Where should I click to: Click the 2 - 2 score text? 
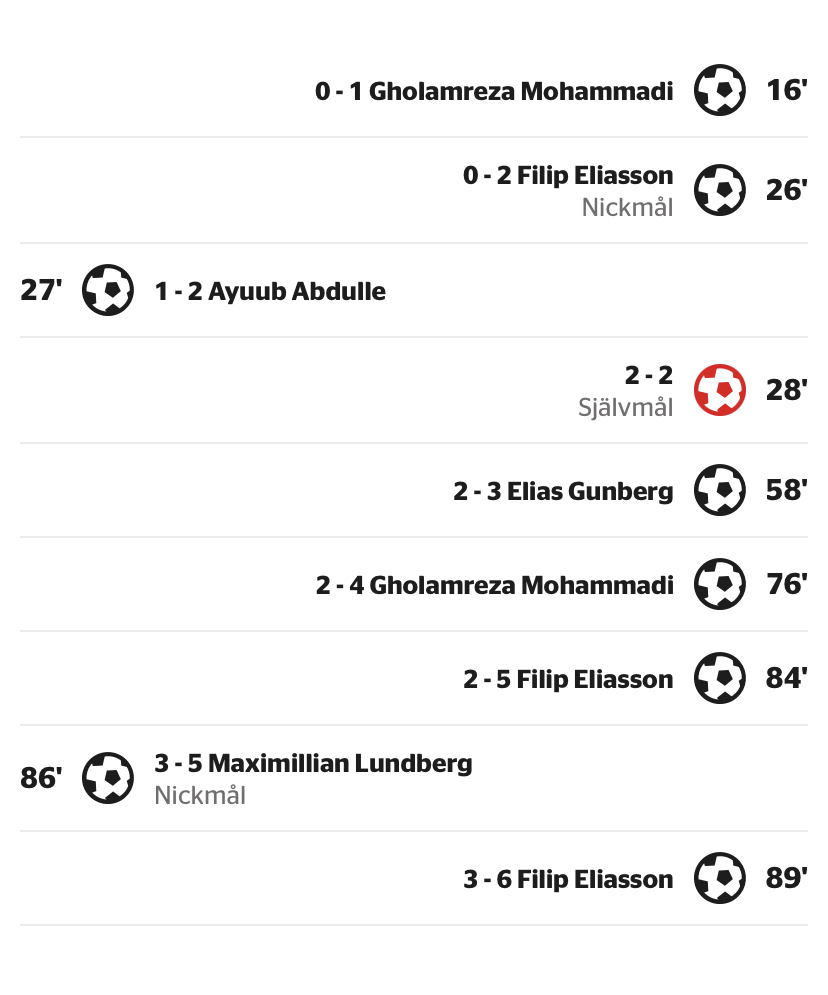tap(649, 375)
